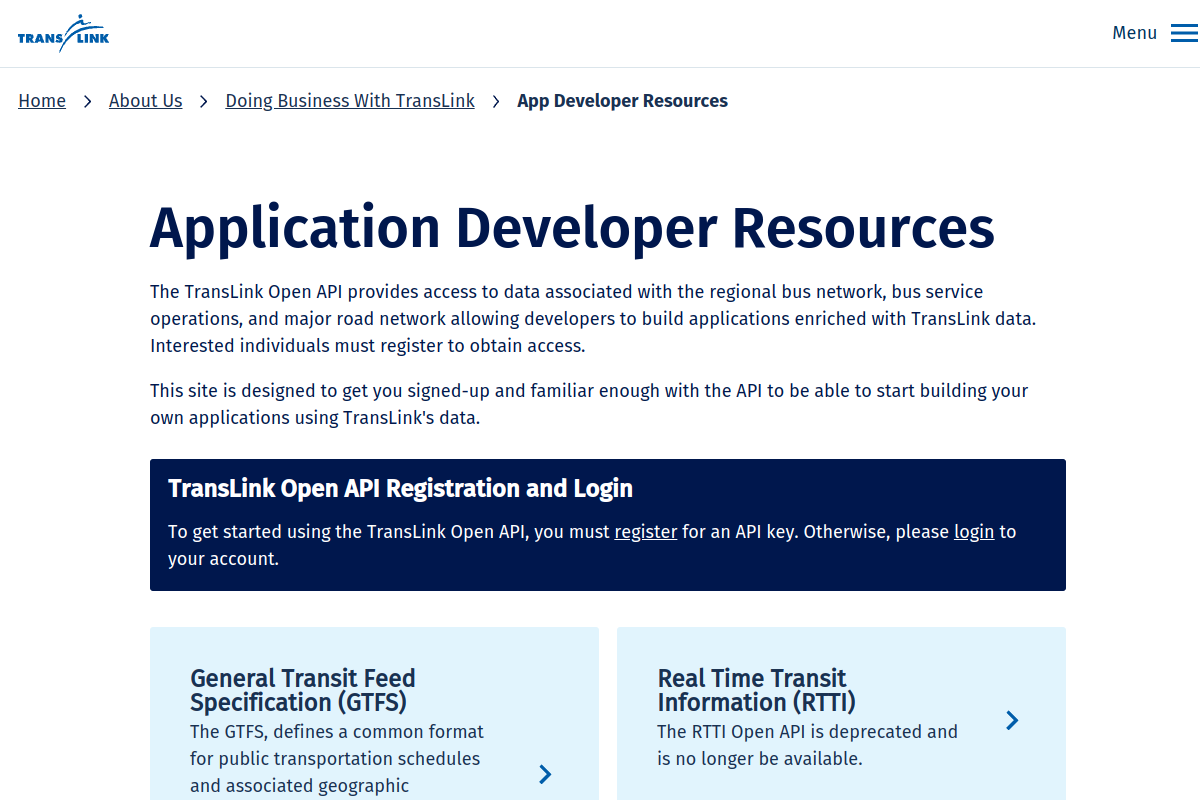Click the Application Developer Resources page heading
The height and width of the screenshot is (800, 1200).
(x=572, y=228)
